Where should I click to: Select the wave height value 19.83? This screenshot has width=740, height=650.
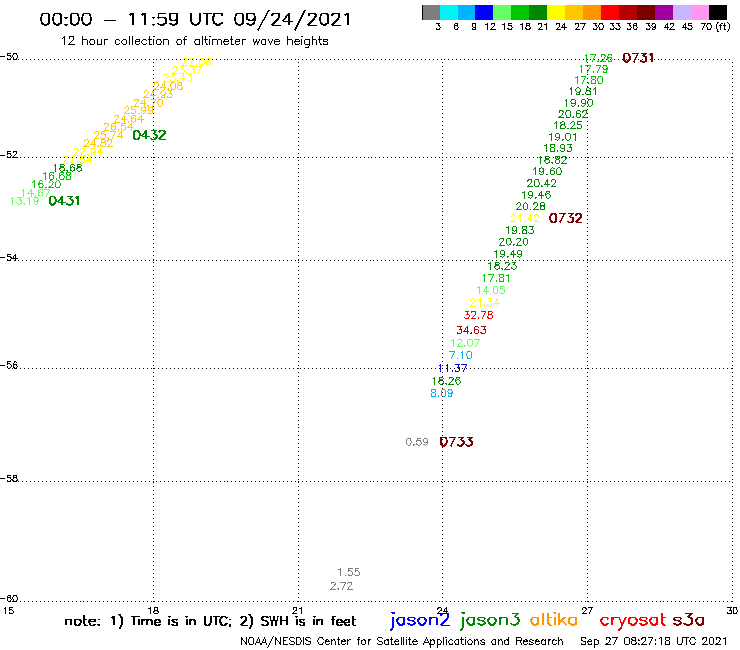(x=520, y=230)
